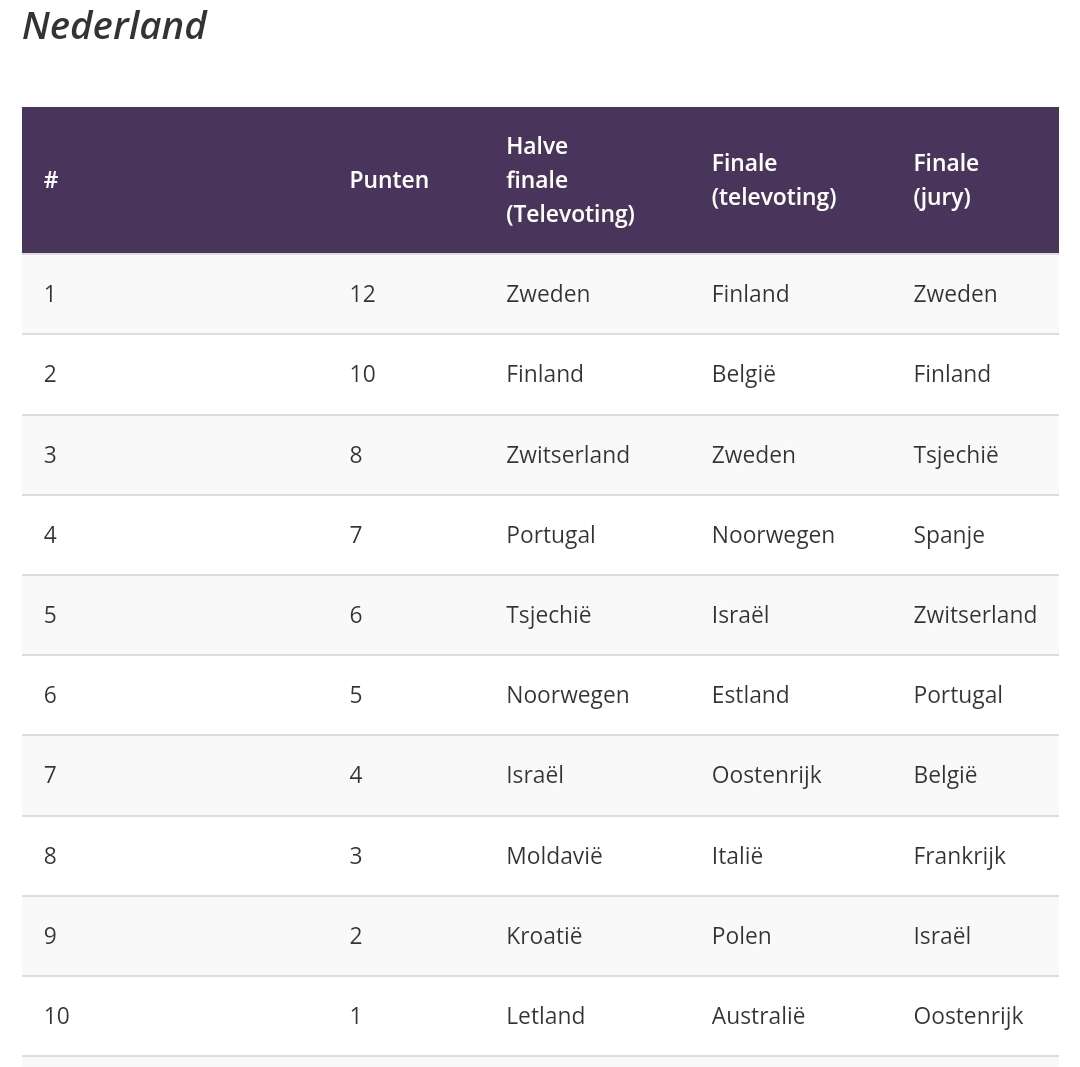Click the Halve finale (Televoting) header
The image size is (1080, 1067).
pyautogui.click(x=570, y=180)
